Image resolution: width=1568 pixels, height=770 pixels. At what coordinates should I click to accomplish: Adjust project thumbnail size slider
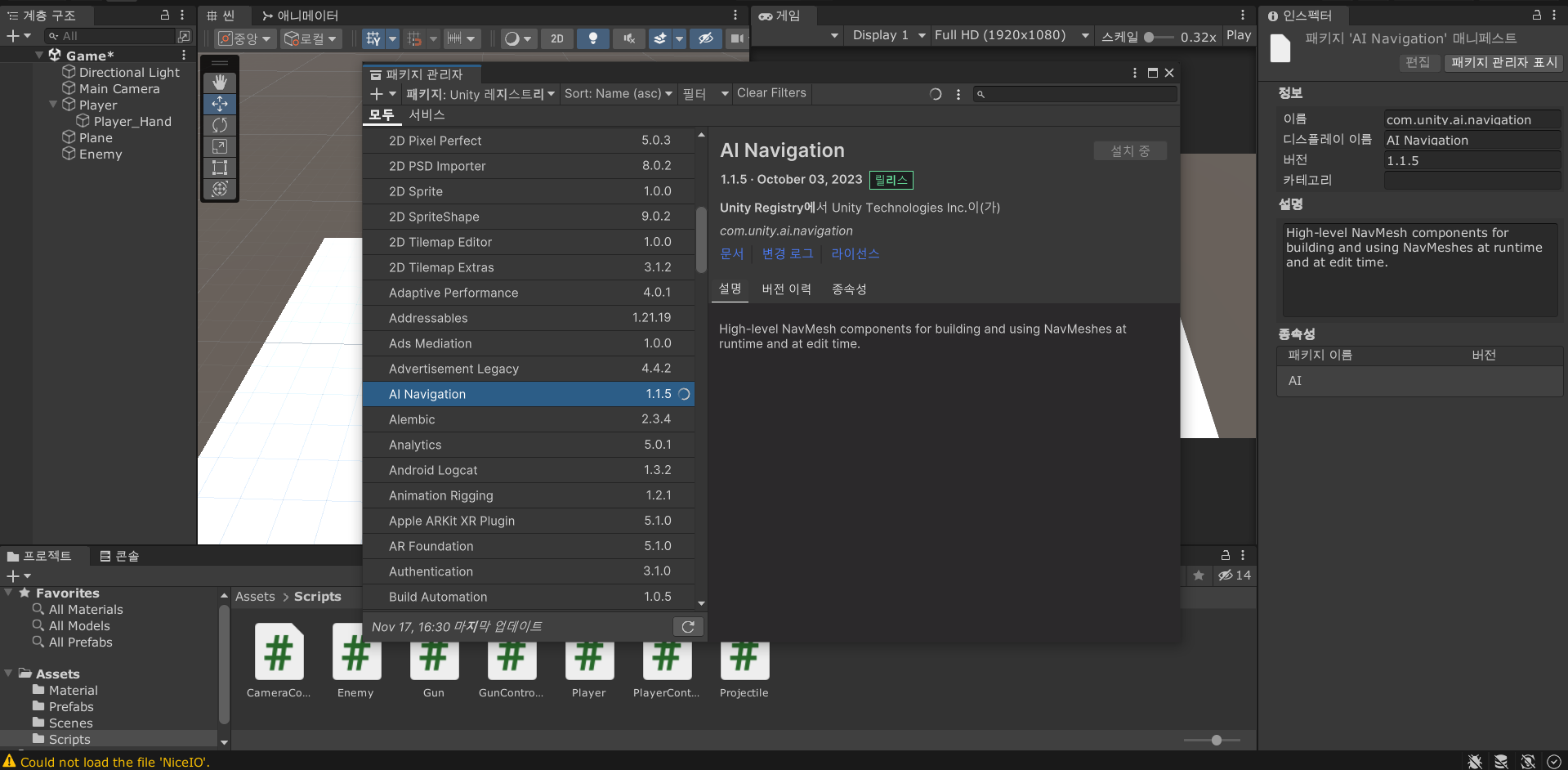[1213, 740]
